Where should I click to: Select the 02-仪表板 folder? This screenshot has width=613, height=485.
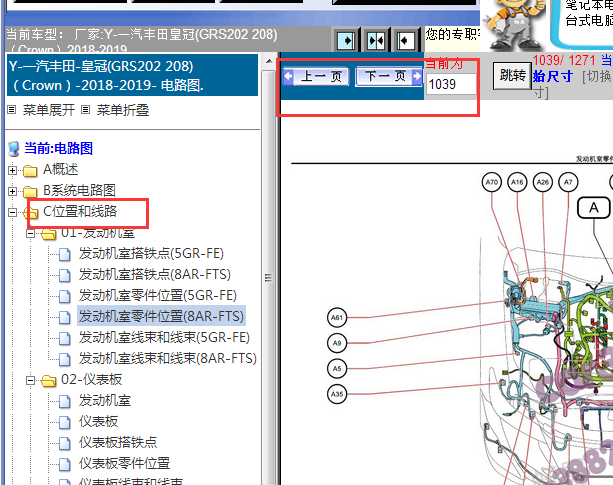tap(92, 379)
